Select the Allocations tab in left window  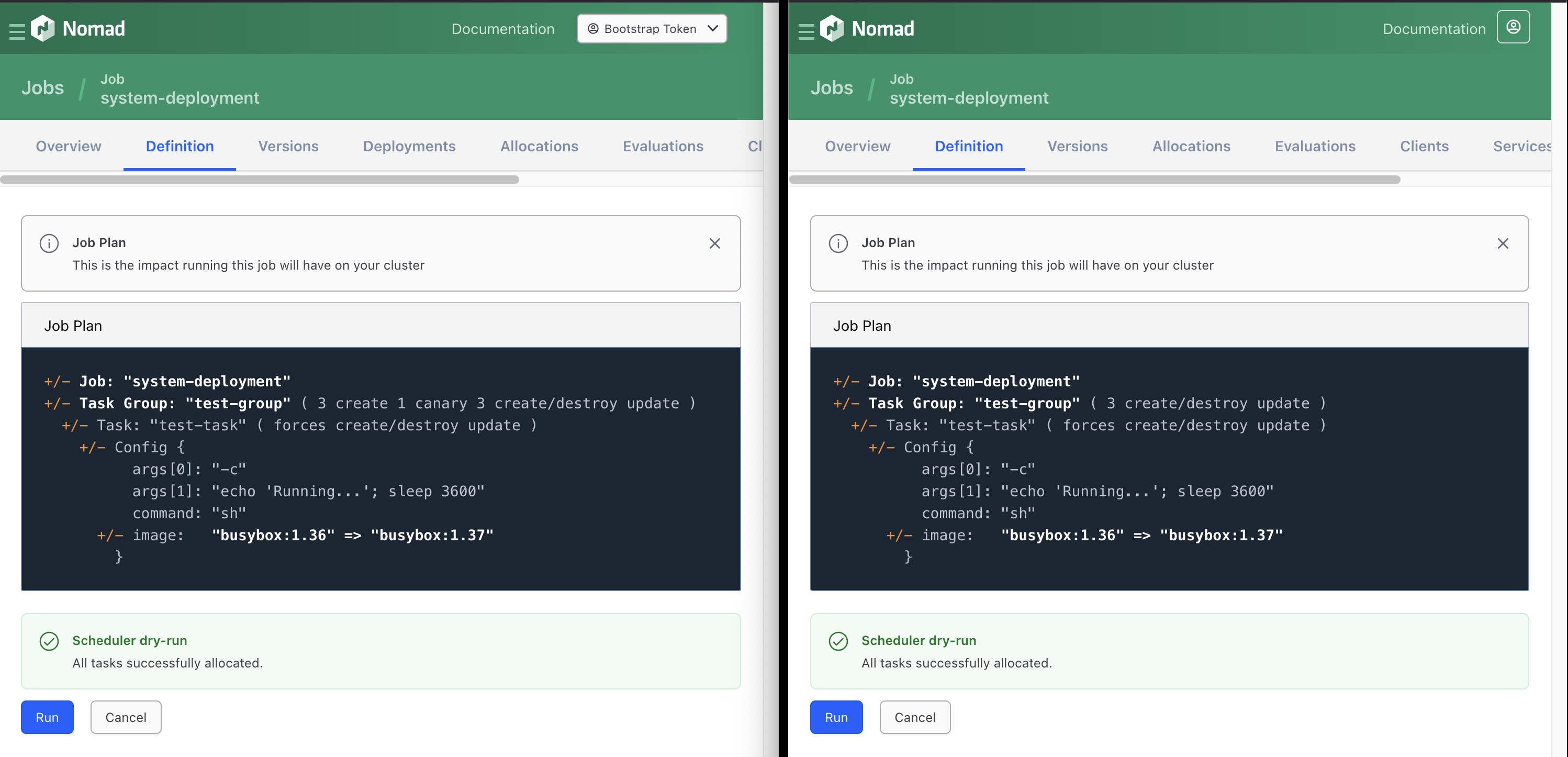pos(539,146)
